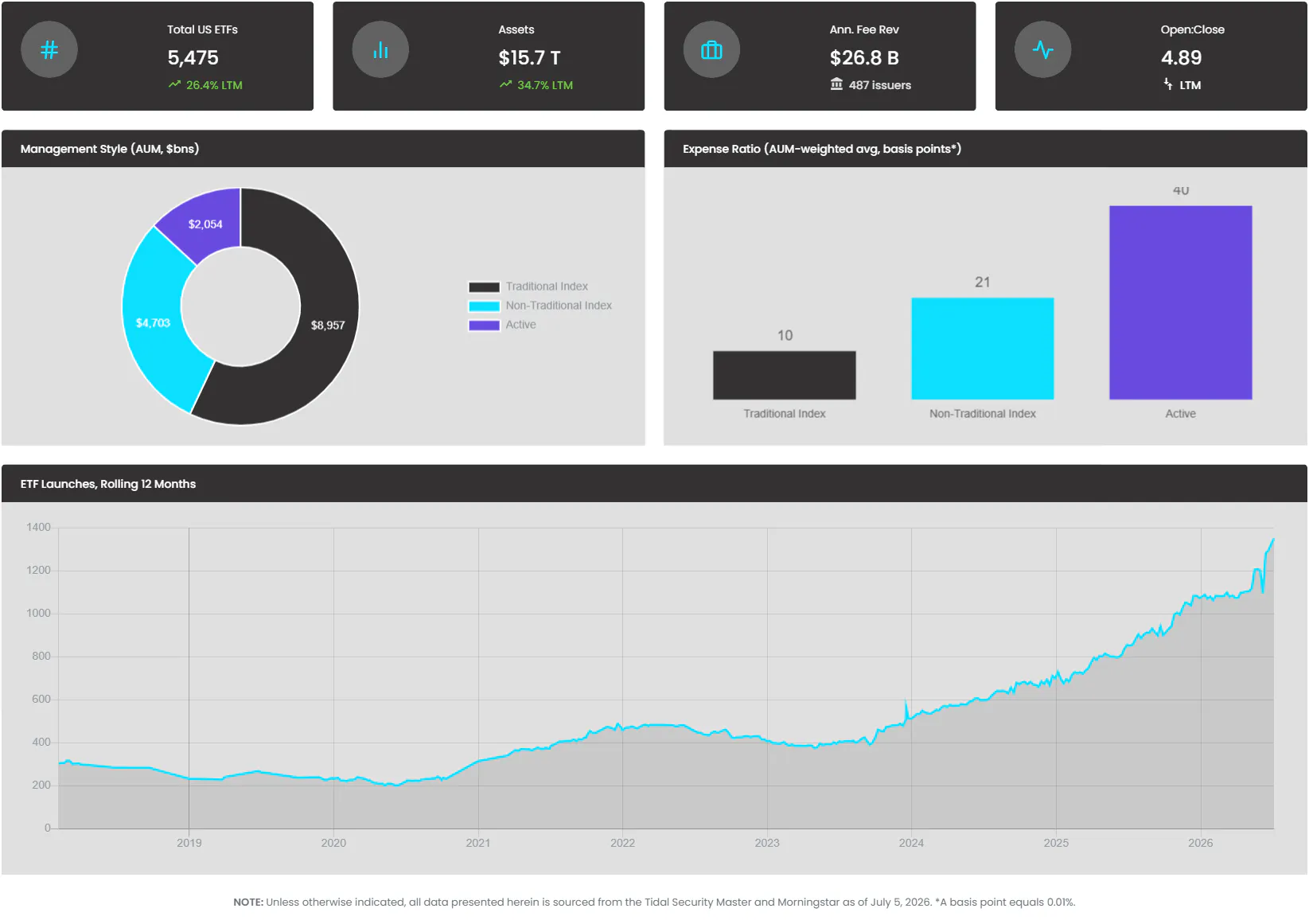The height and width of the screenshot is (924, 1309).
Task: Click the purple Active legend color swatch
Action: pos(484,325)
